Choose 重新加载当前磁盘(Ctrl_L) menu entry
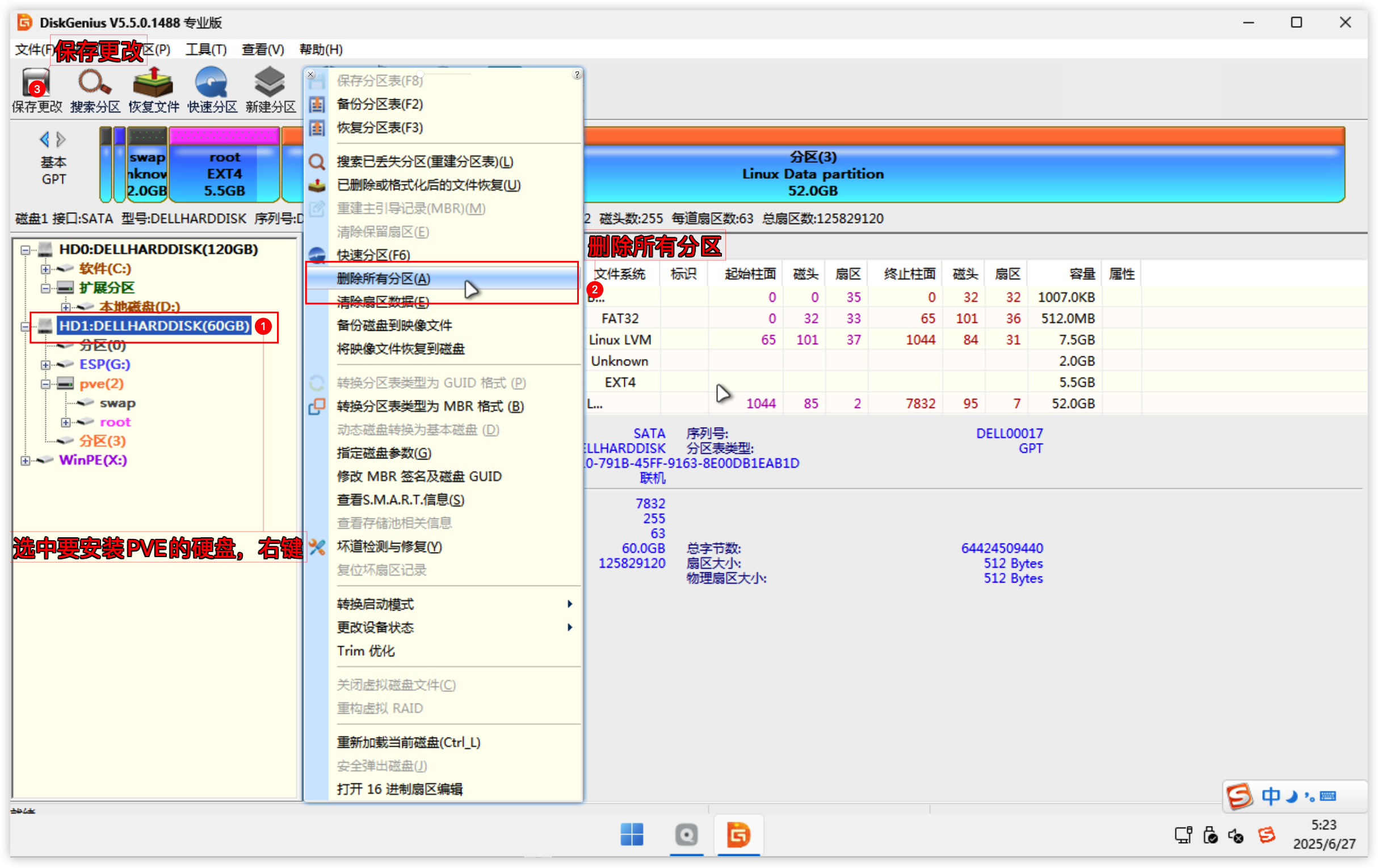This screenshot has height=868, width=1378. pos(455,743)
